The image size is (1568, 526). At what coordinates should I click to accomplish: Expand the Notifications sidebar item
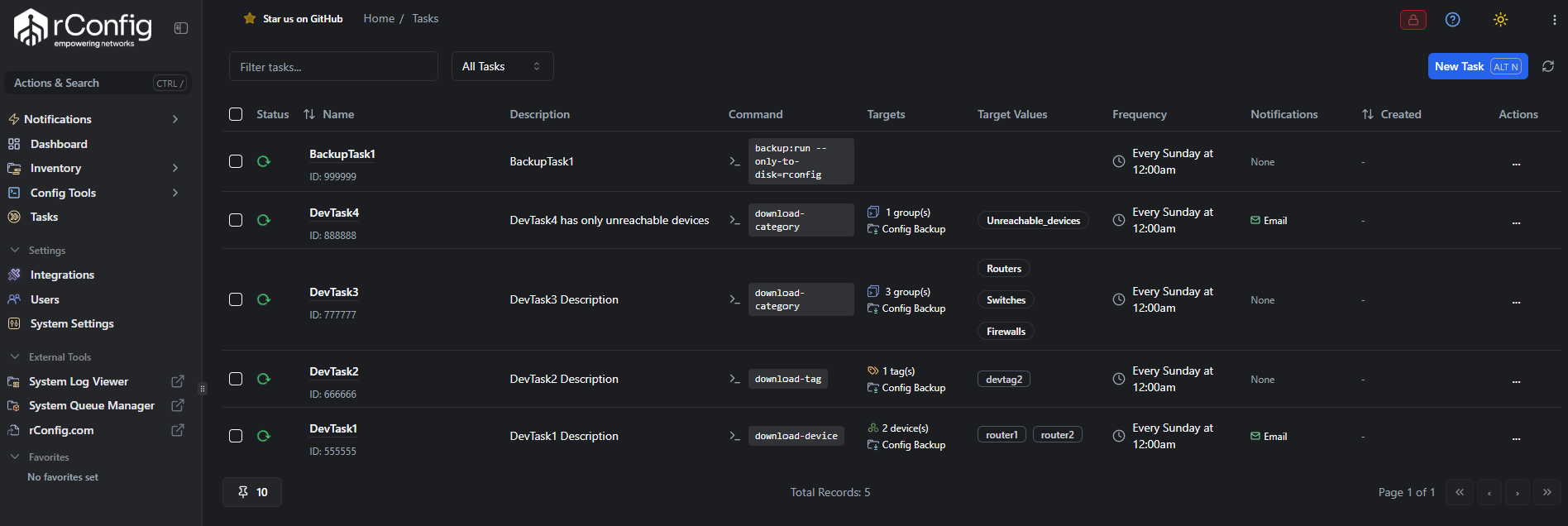pyautogui.click(x=175, y=119)
